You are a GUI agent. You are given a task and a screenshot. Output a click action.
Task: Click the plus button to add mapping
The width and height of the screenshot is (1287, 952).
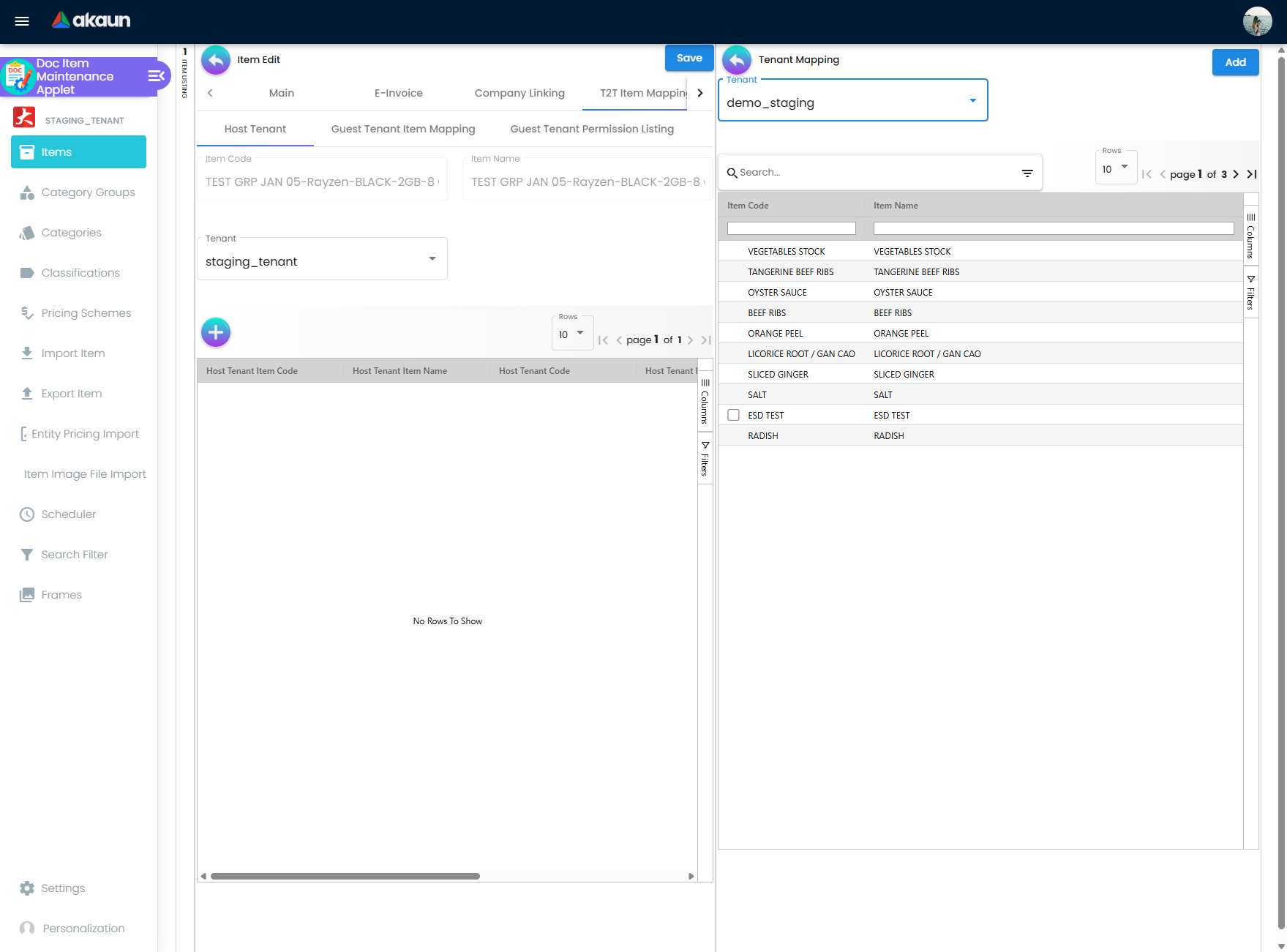216,332
